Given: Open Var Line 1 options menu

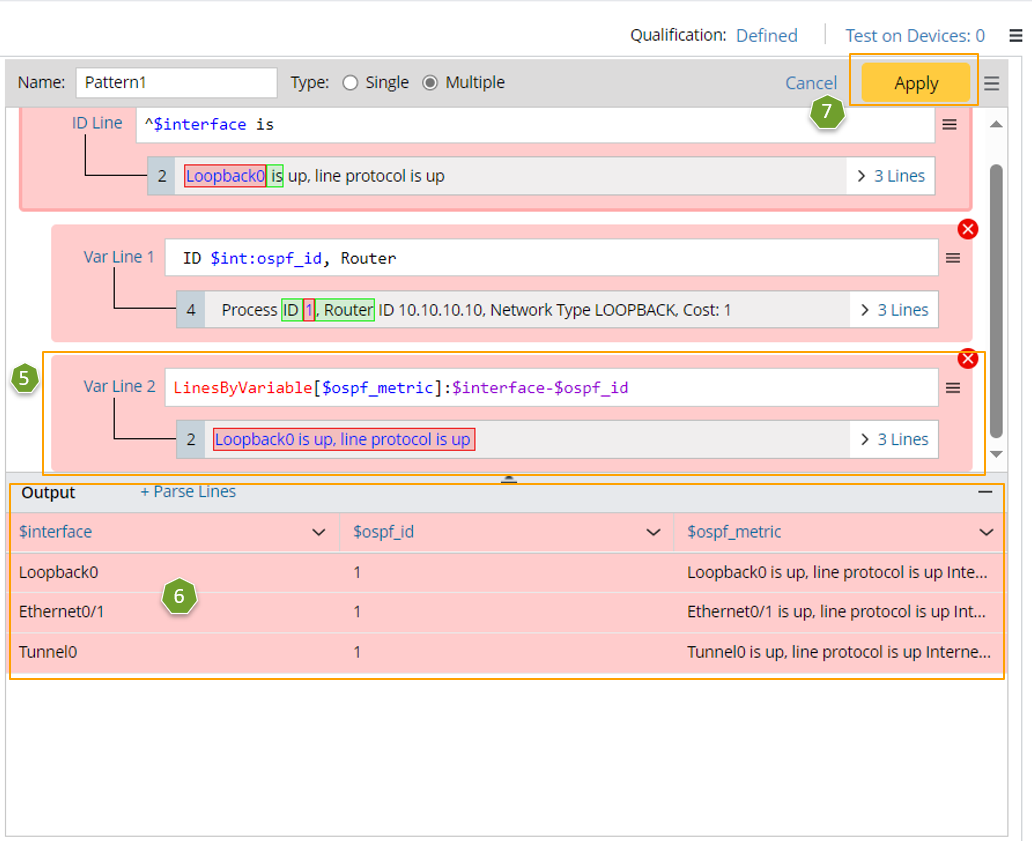Looking at the screenshot, I should 953,258.
